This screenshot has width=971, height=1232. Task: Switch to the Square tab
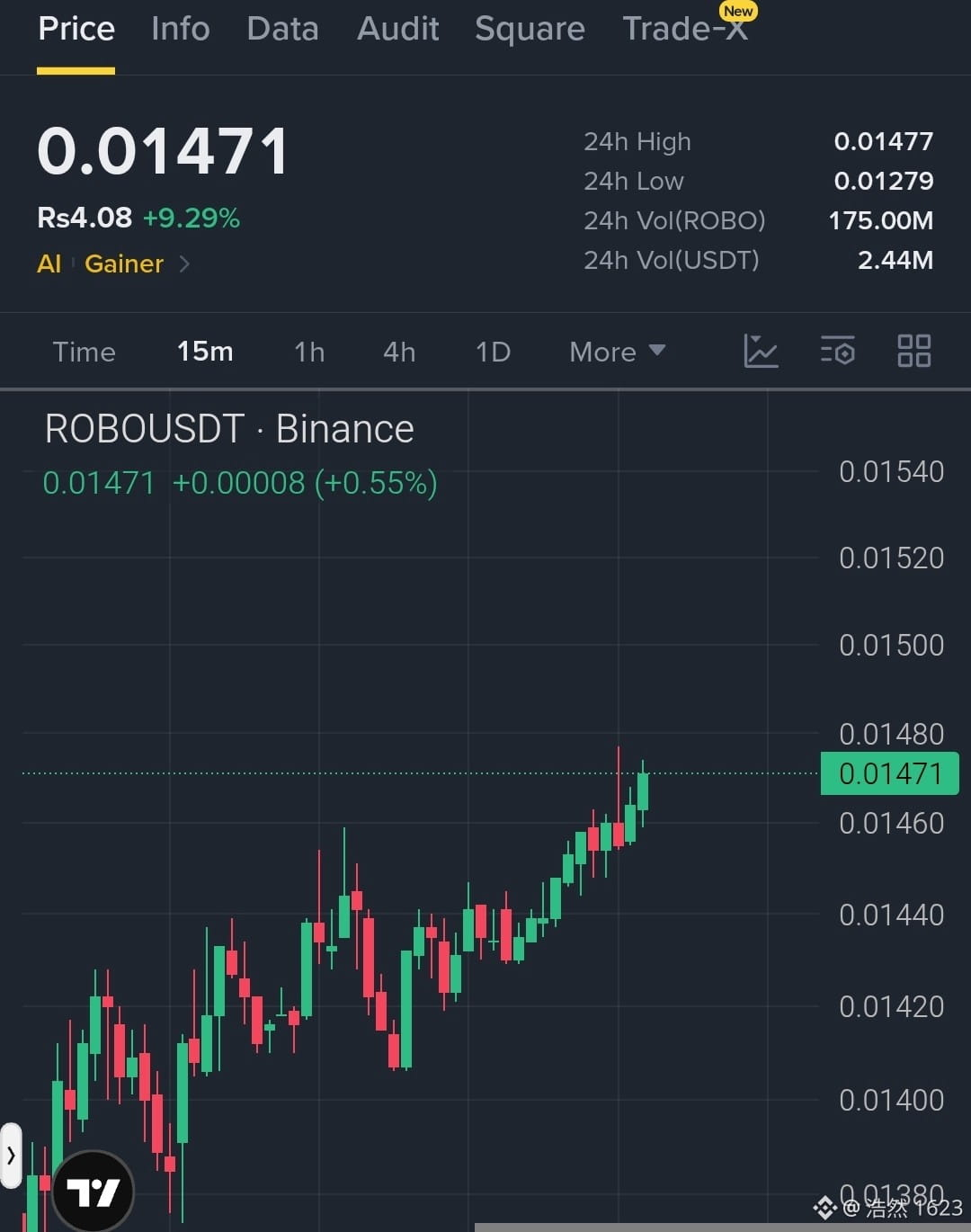(530, 29)
